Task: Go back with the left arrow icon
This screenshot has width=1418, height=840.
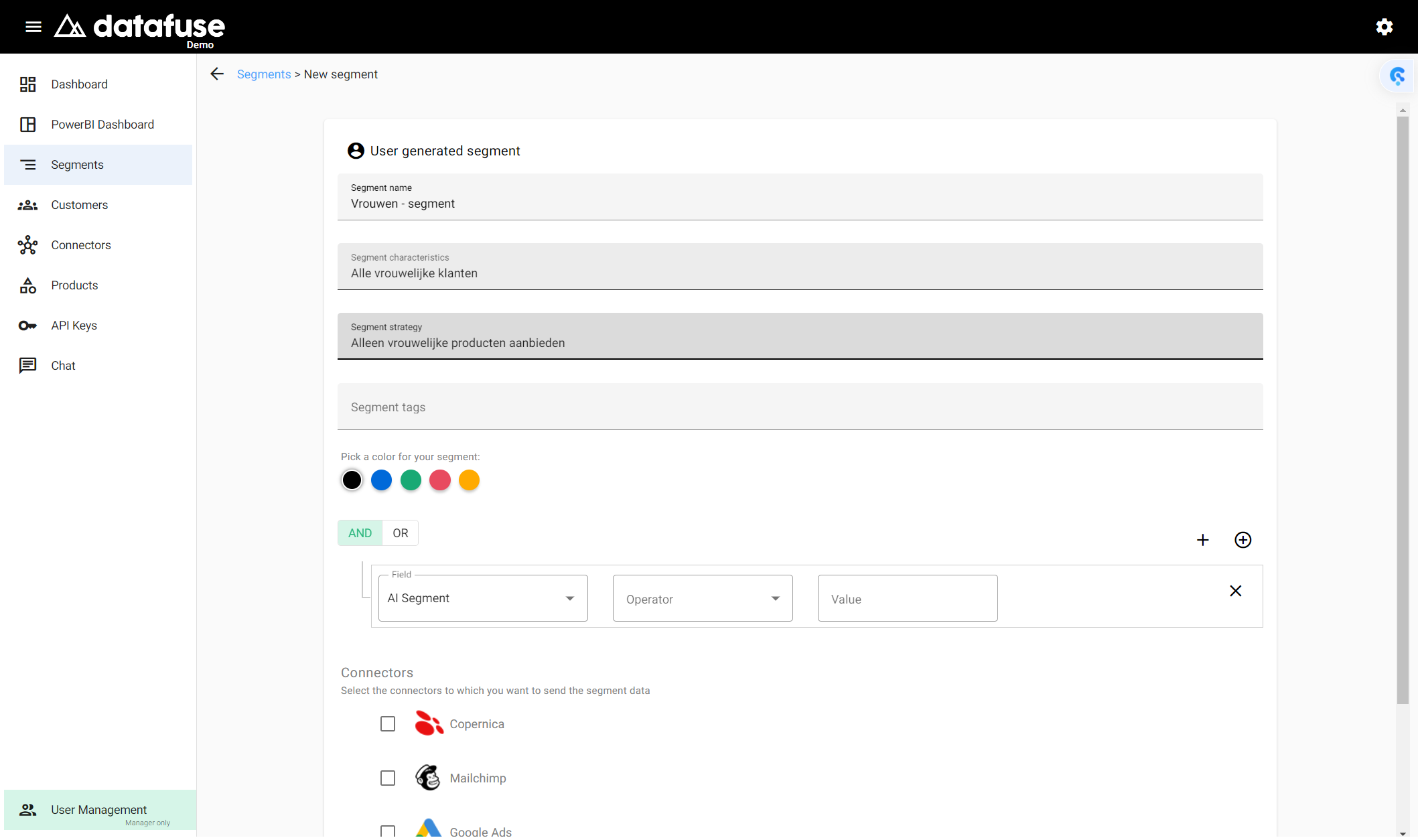Action: pyautogui.click(x=216, y=74)
